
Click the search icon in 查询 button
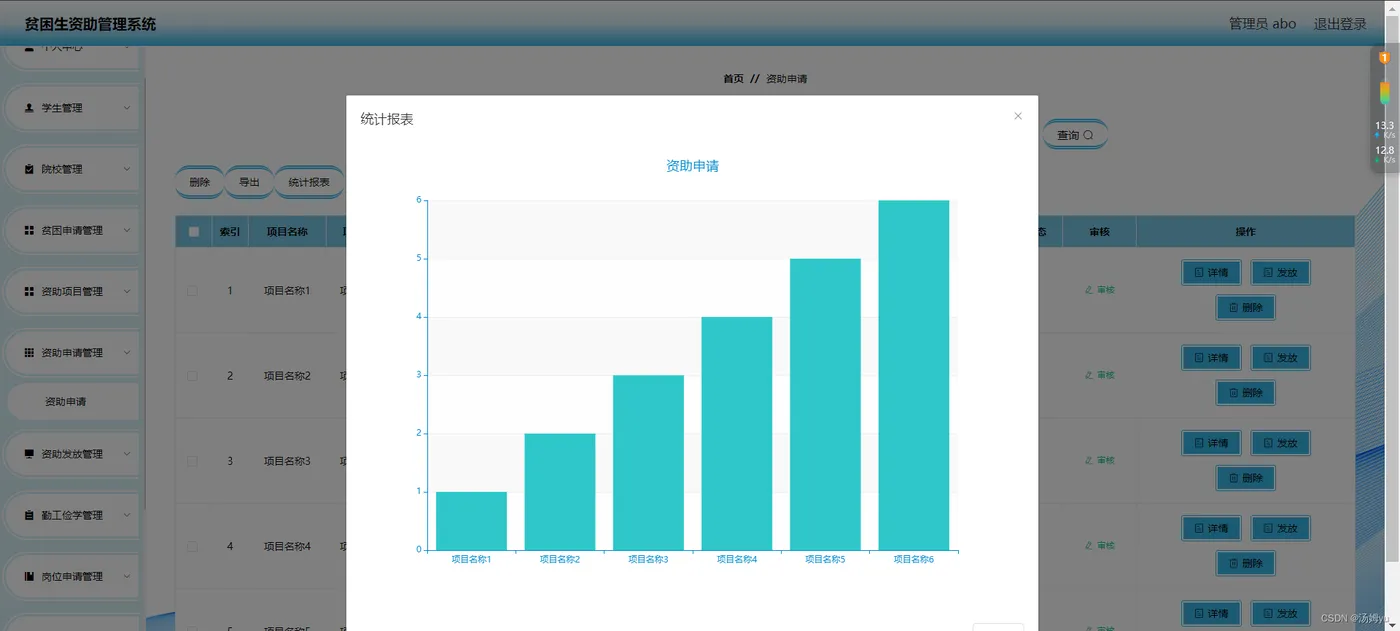[x=1088, y=135]
